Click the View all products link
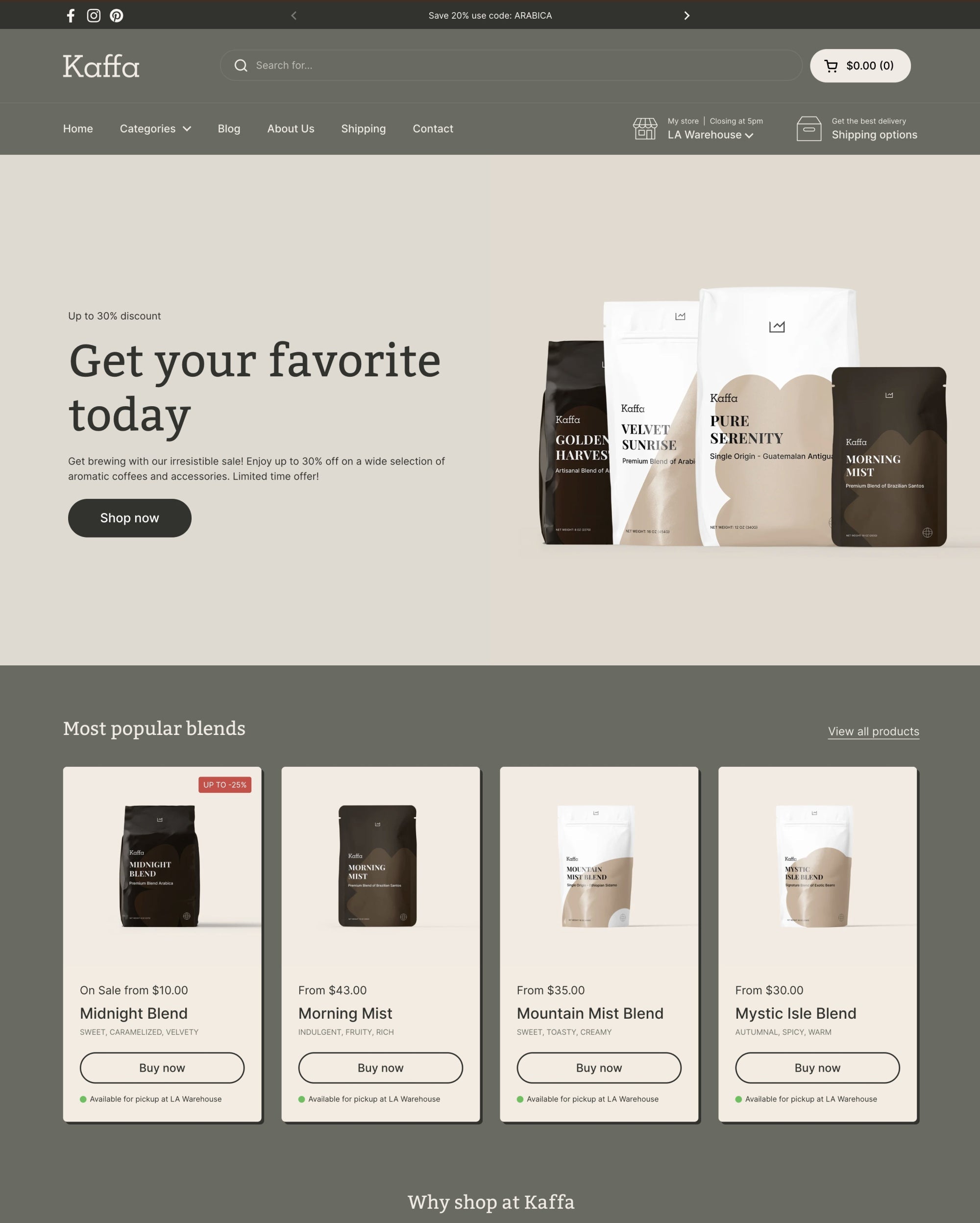 (x=872, y=731)
